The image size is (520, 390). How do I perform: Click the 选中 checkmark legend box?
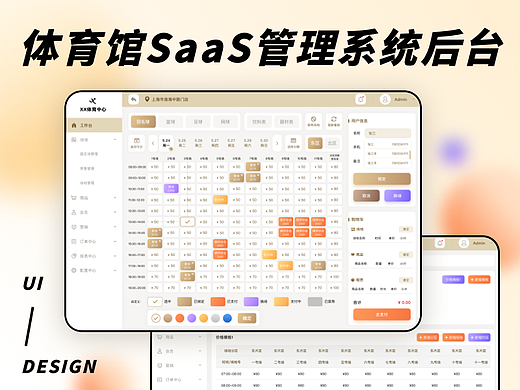tap(155, 301)
